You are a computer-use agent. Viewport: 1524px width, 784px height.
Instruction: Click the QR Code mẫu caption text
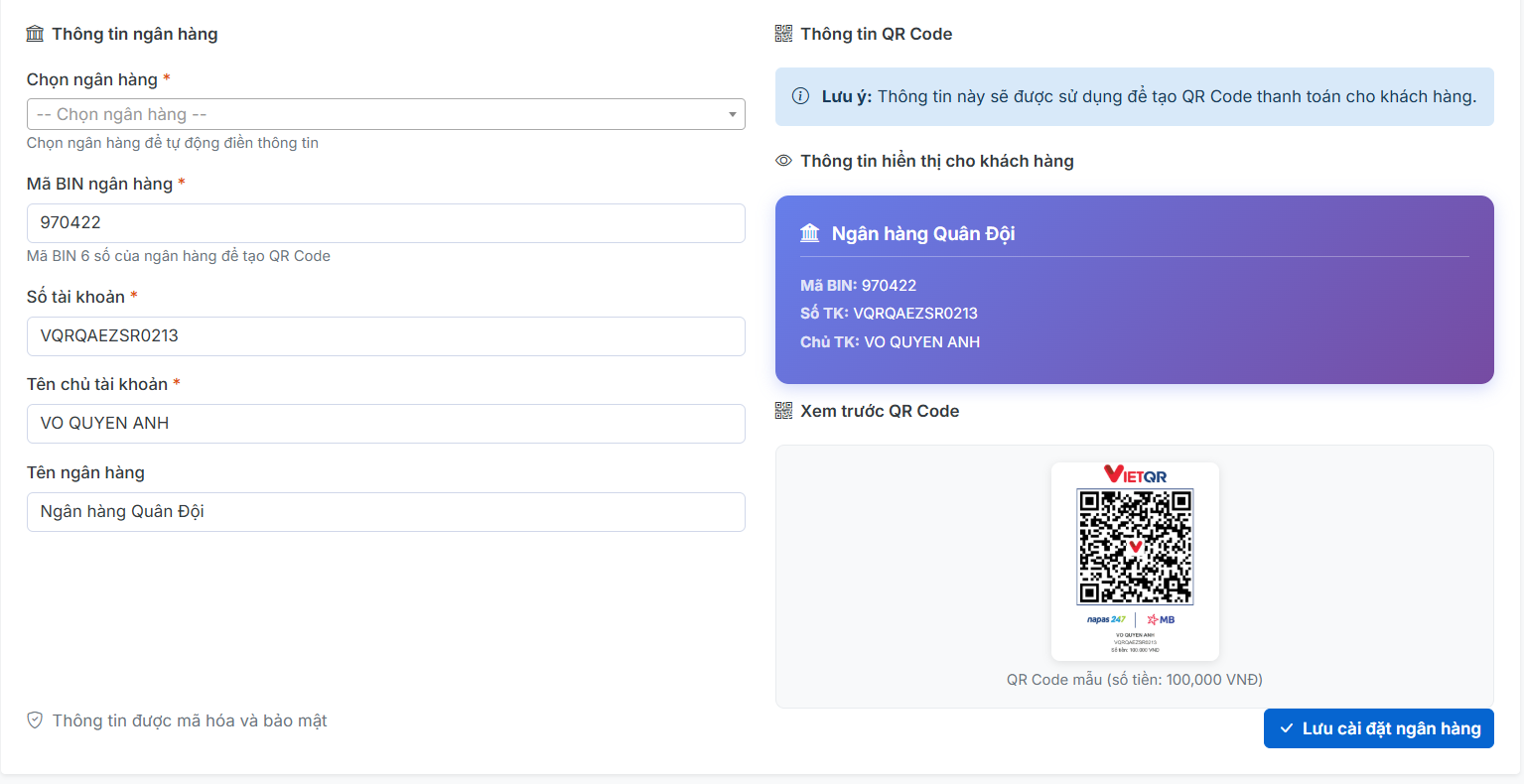(x=1134, y=680)
